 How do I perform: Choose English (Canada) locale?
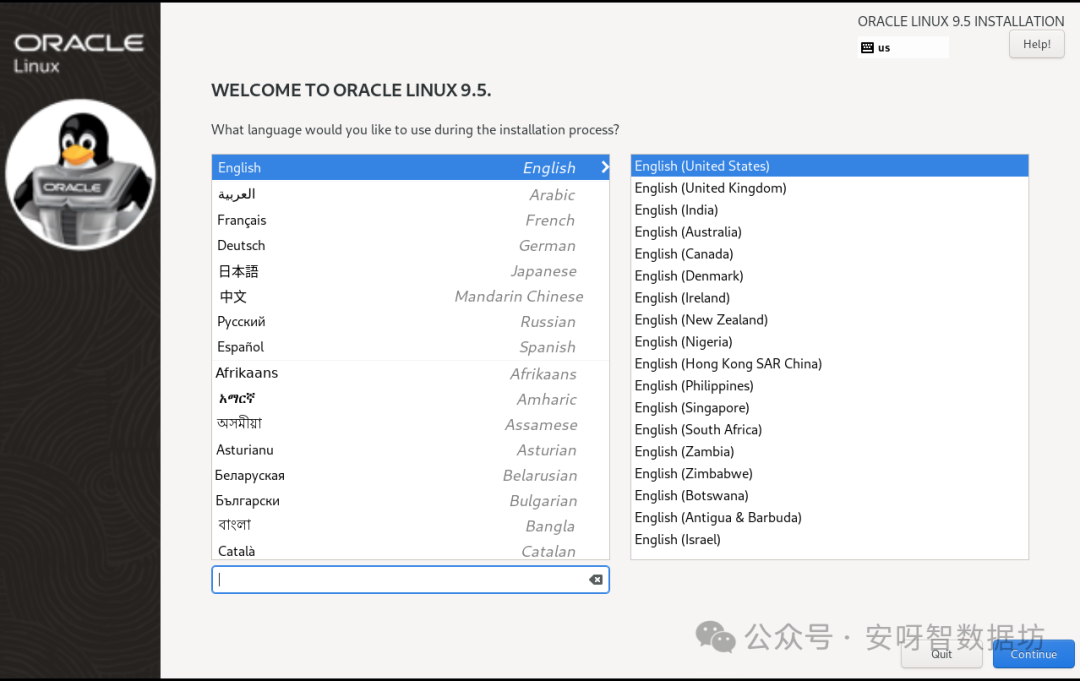pyautogui.click(x=829, y=254)
